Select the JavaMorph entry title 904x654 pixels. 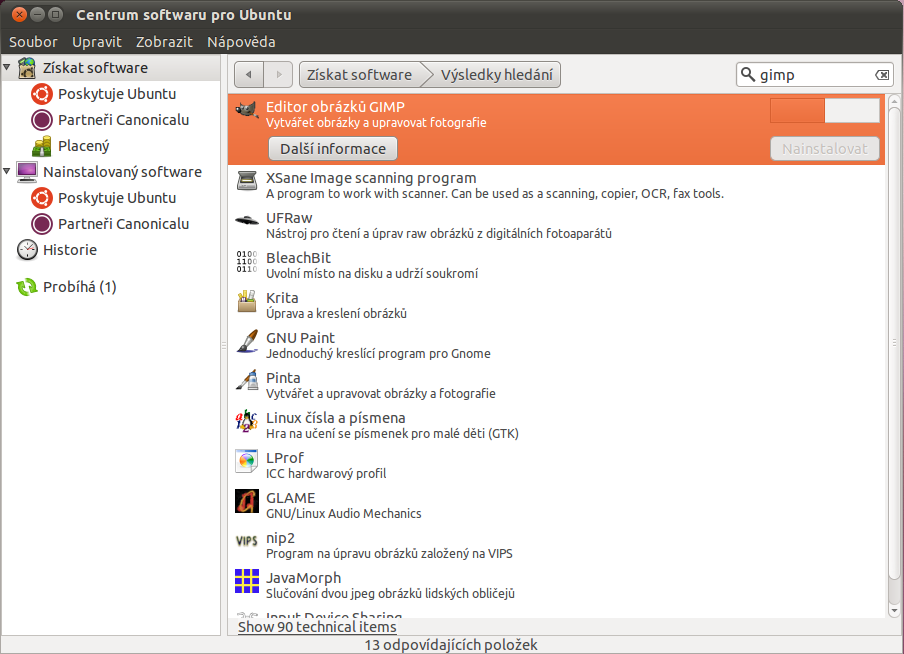[x=303, y=578]
